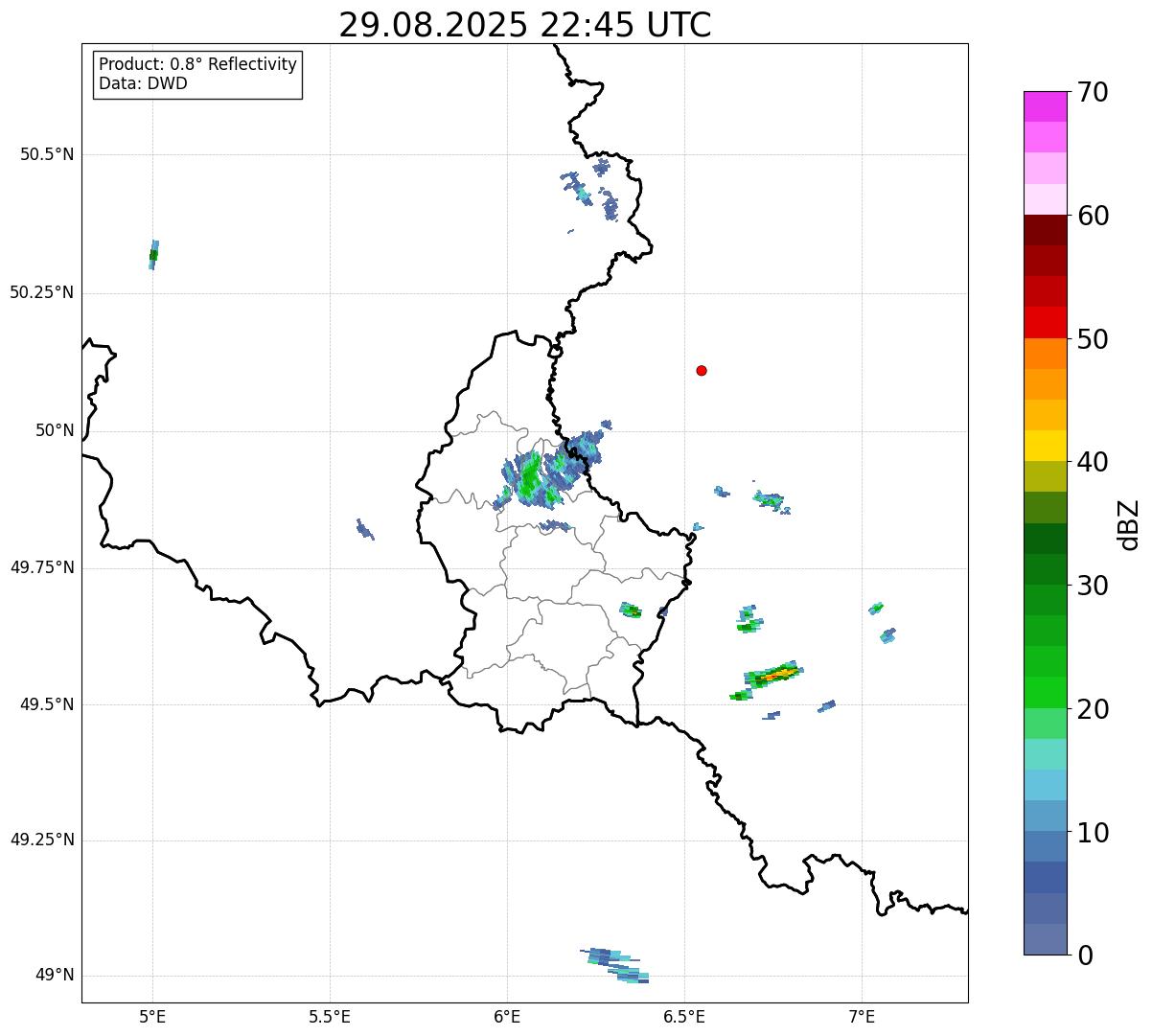Pick the orange colorbar swatch just below 50
The image size is (1152, 1036).
[x=1045, y=354]
